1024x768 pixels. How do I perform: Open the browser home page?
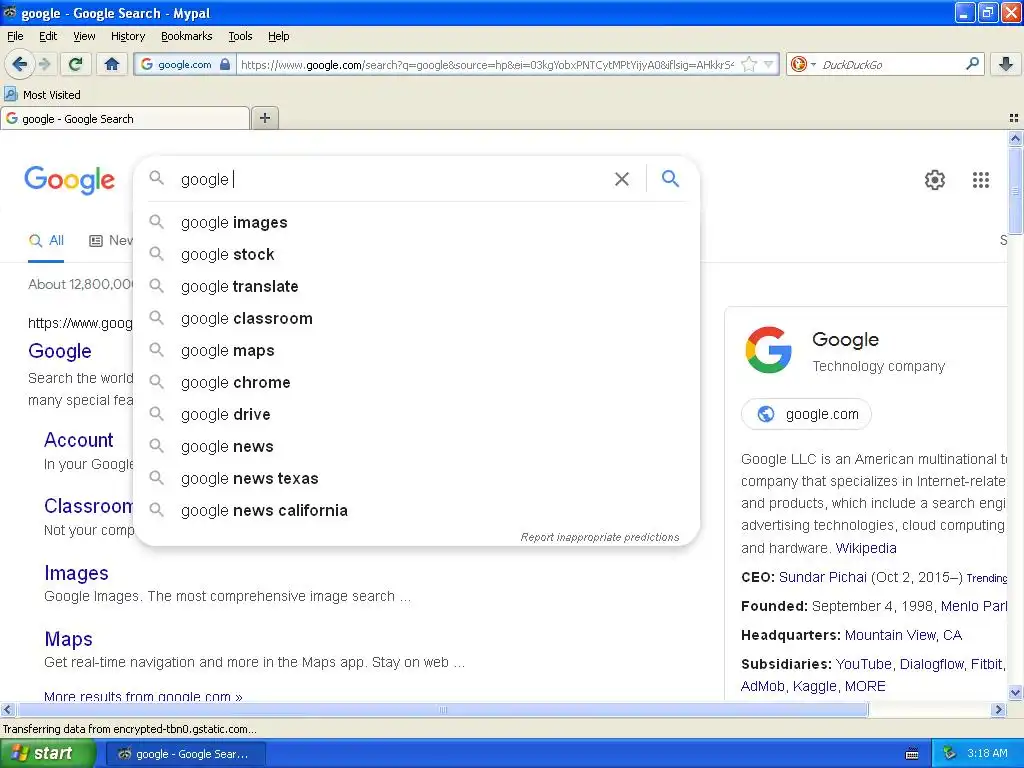click(x=112, y=64)
